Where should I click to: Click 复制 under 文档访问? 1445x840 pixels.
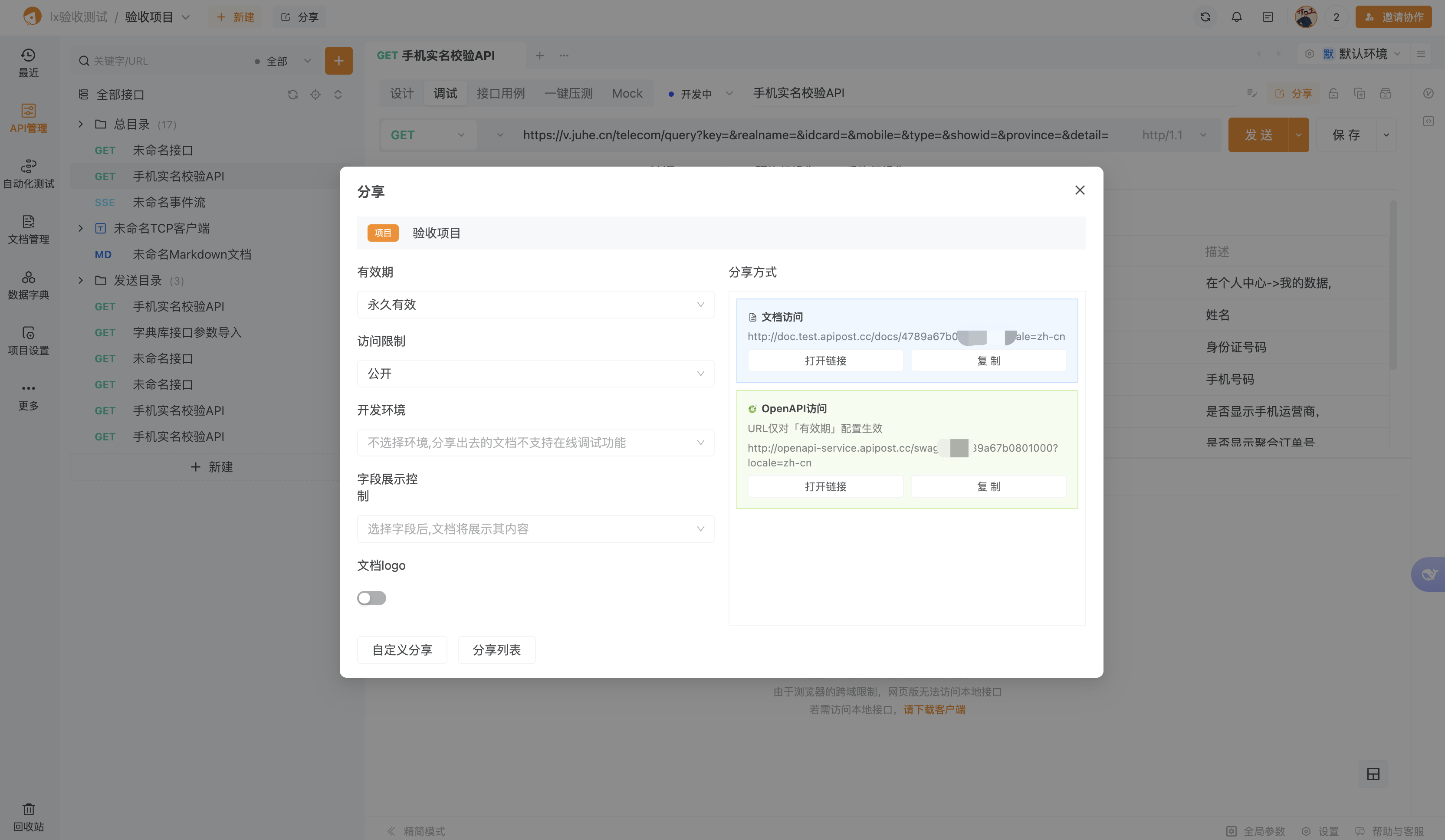pyautogui.click(x=988, y=361)
